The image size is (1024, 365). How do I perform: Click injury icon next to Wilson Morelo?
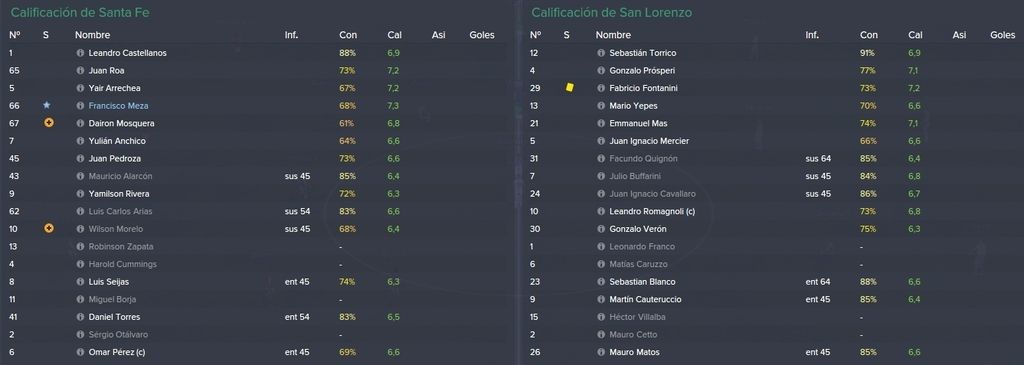click(48, 229)
